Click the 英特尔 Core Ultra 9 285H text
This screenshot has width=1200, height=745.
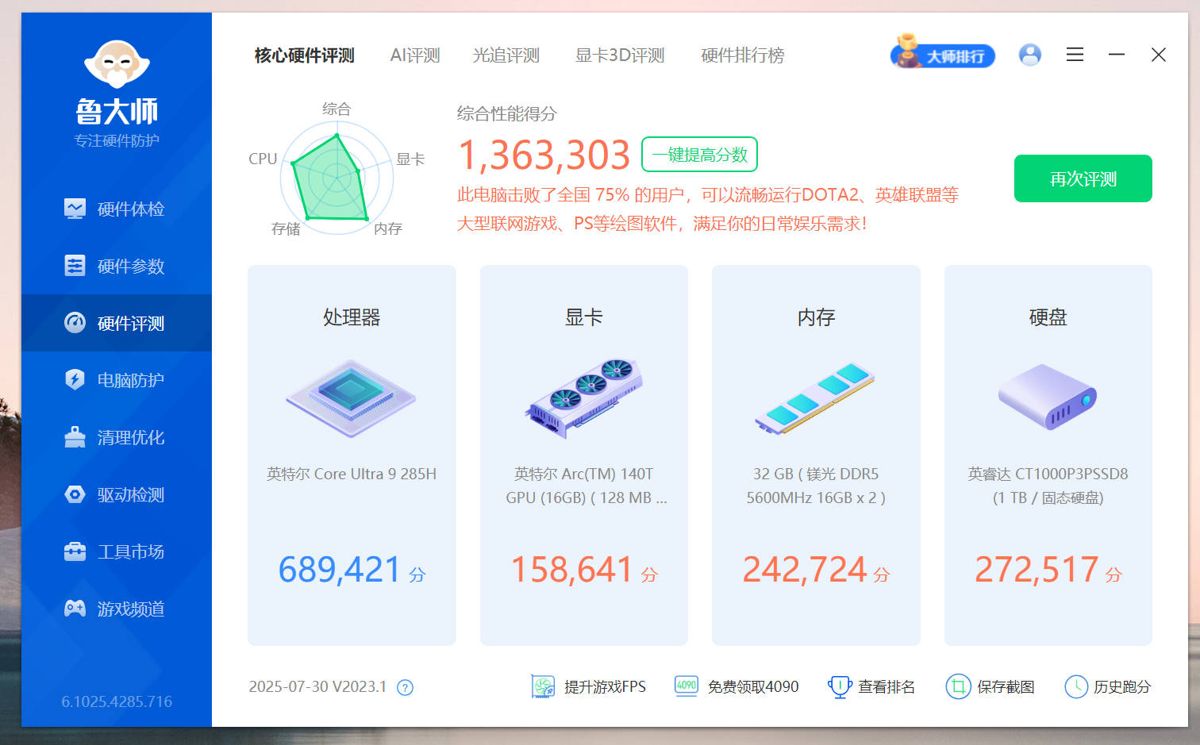(351, 474)
